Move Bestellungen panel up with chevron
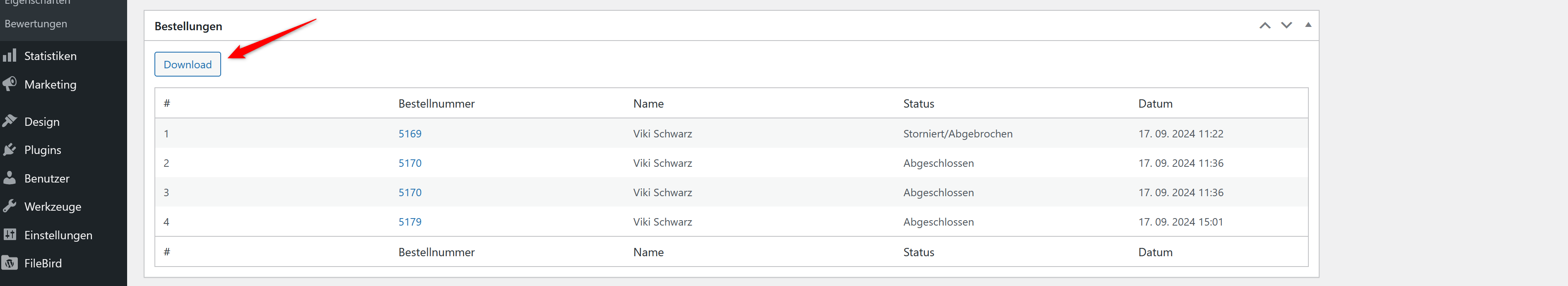 click(x=1265, y=26)
